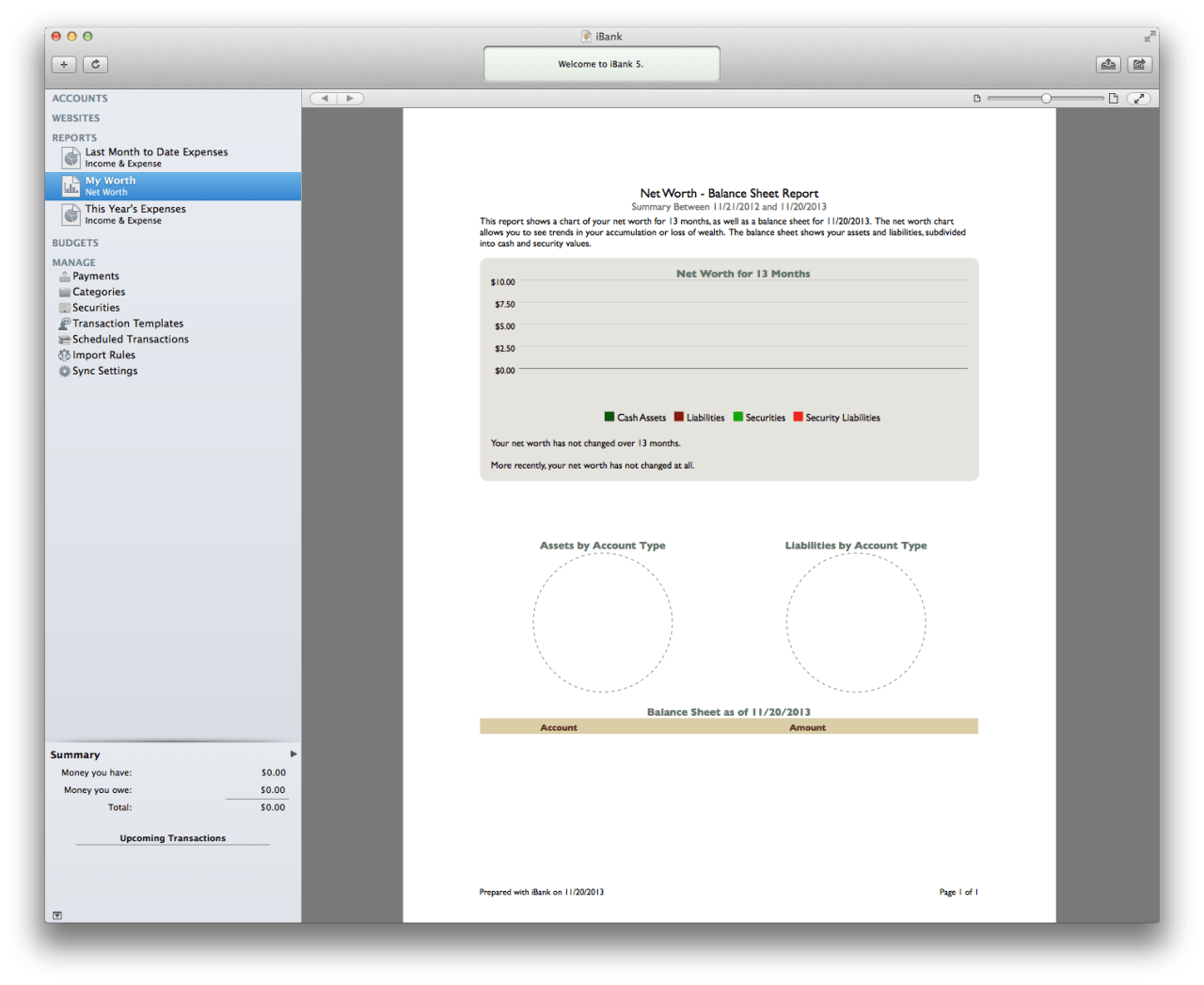The width and height of the screenshot is (1204, 985).
Task: Open Payments under the Manage section
Action: pyautogui.click(x=95, y=276)
